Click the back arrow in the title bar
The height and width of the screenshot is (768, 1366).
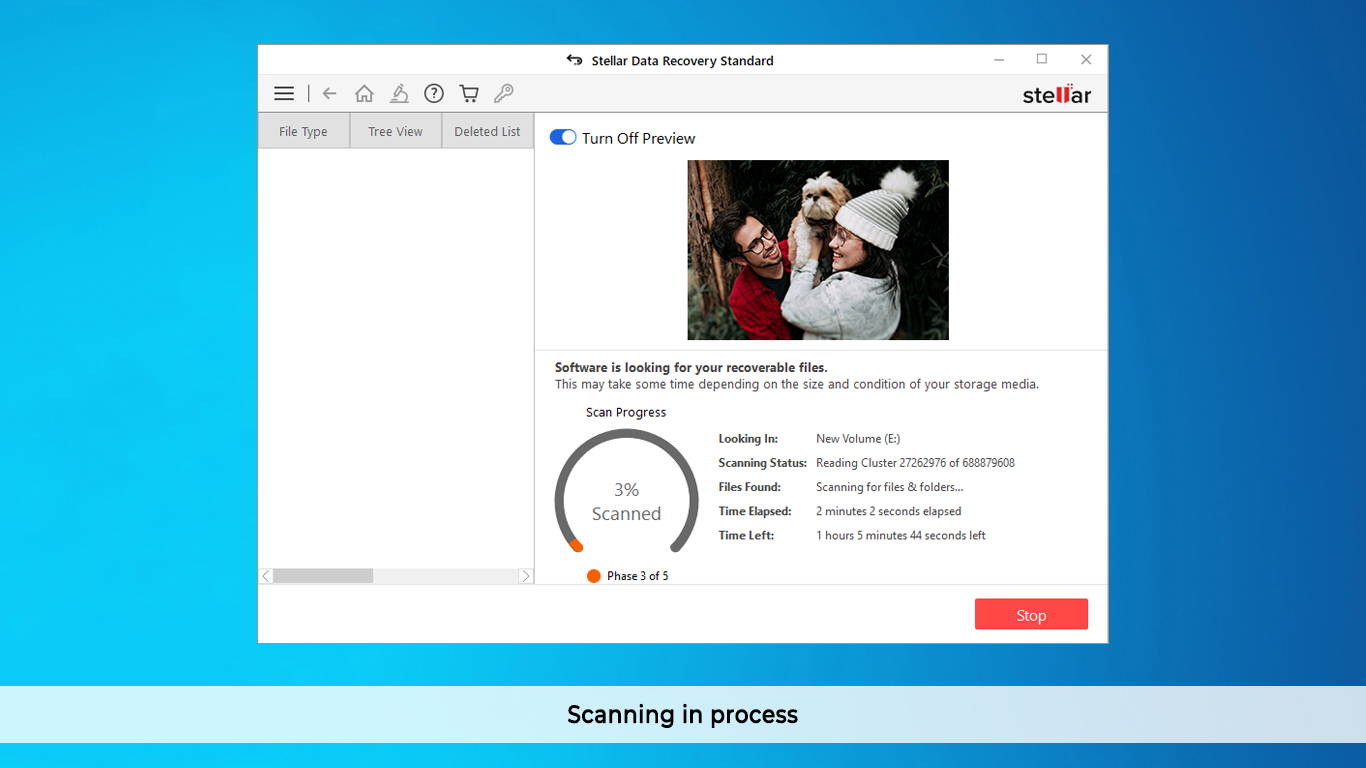574,60
